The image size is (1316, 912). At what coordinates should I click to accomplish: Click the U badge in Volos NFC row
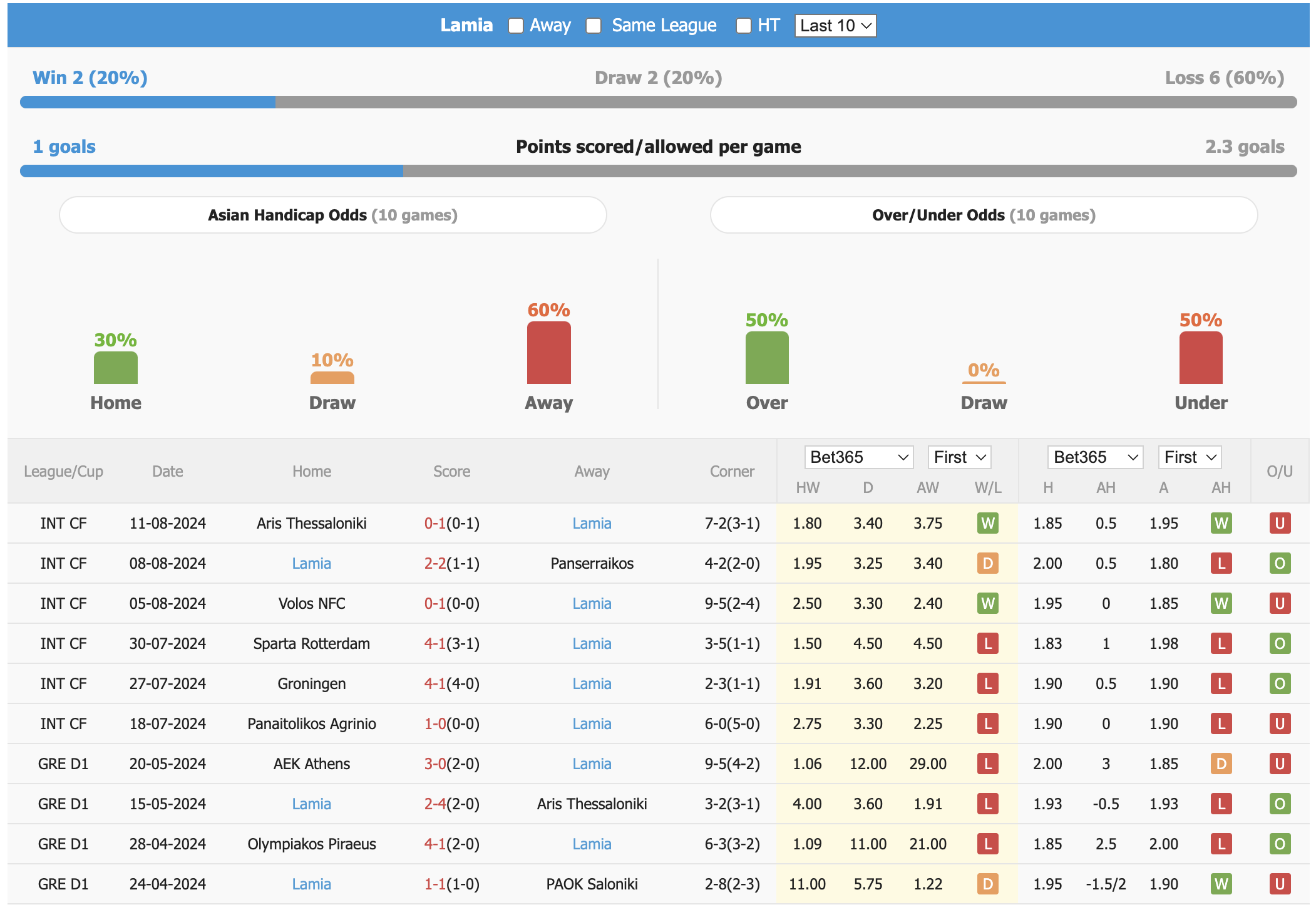(x=1280, y=603)
